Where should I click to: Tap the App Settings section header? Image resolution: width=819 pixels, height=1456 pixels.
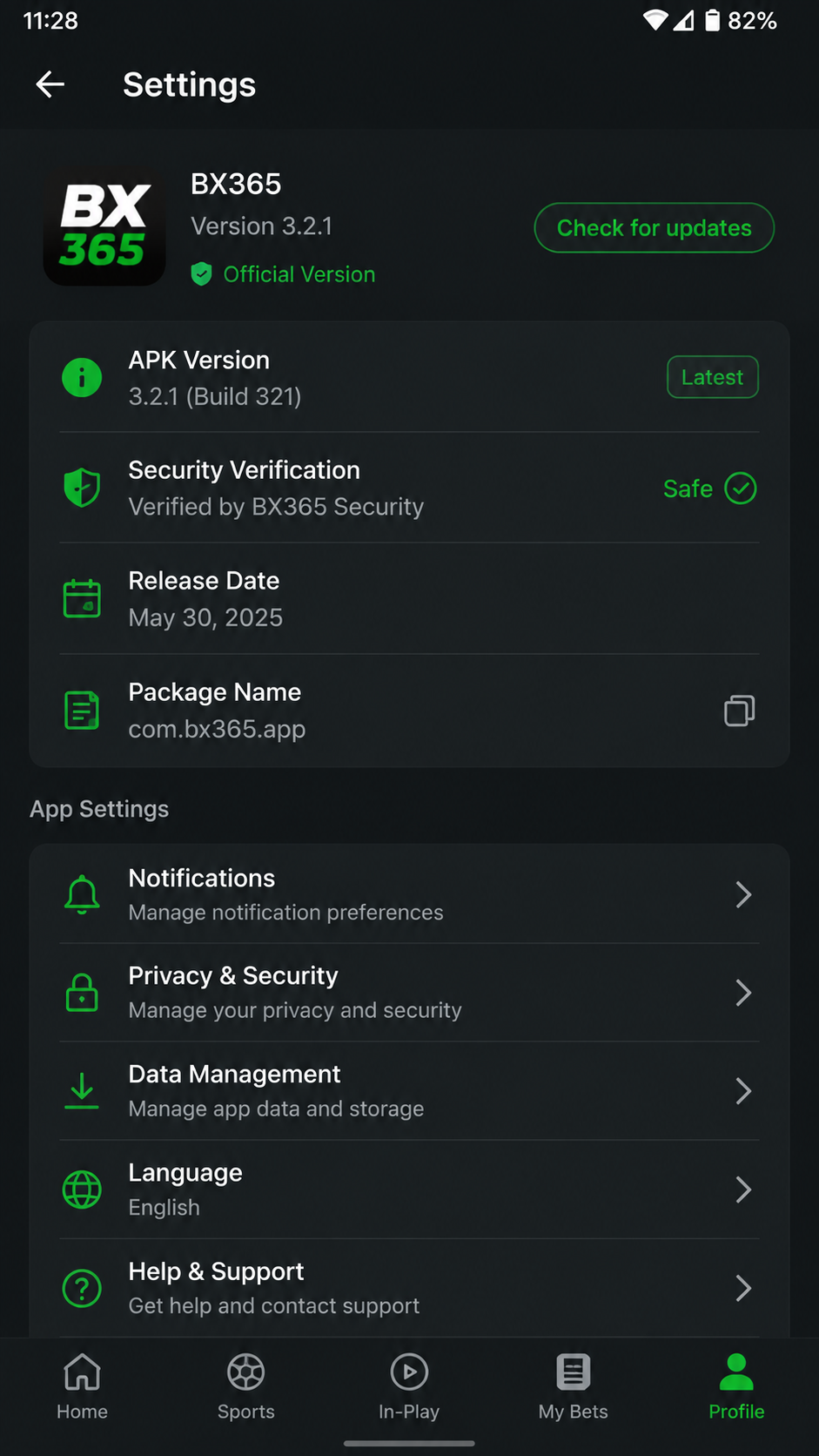tap(99, 809)
